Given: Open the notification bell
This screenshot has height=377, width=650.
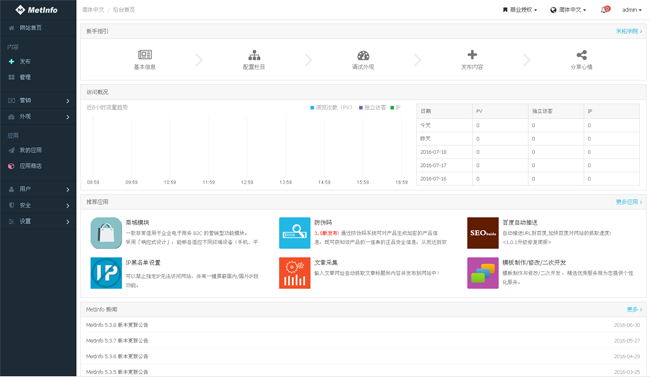Looking at the screenshot, I should click(605, 10).
